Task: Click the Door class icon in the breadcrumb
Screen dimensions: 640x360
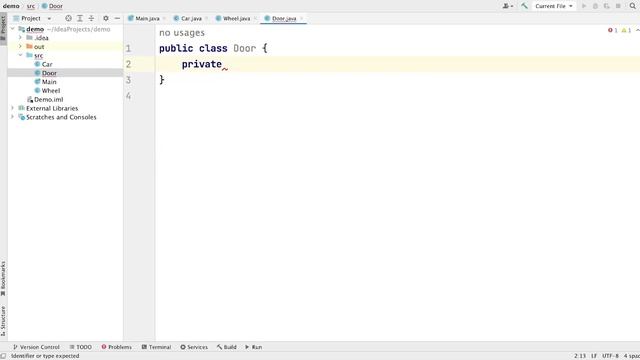Action: (x=44, y=6)
